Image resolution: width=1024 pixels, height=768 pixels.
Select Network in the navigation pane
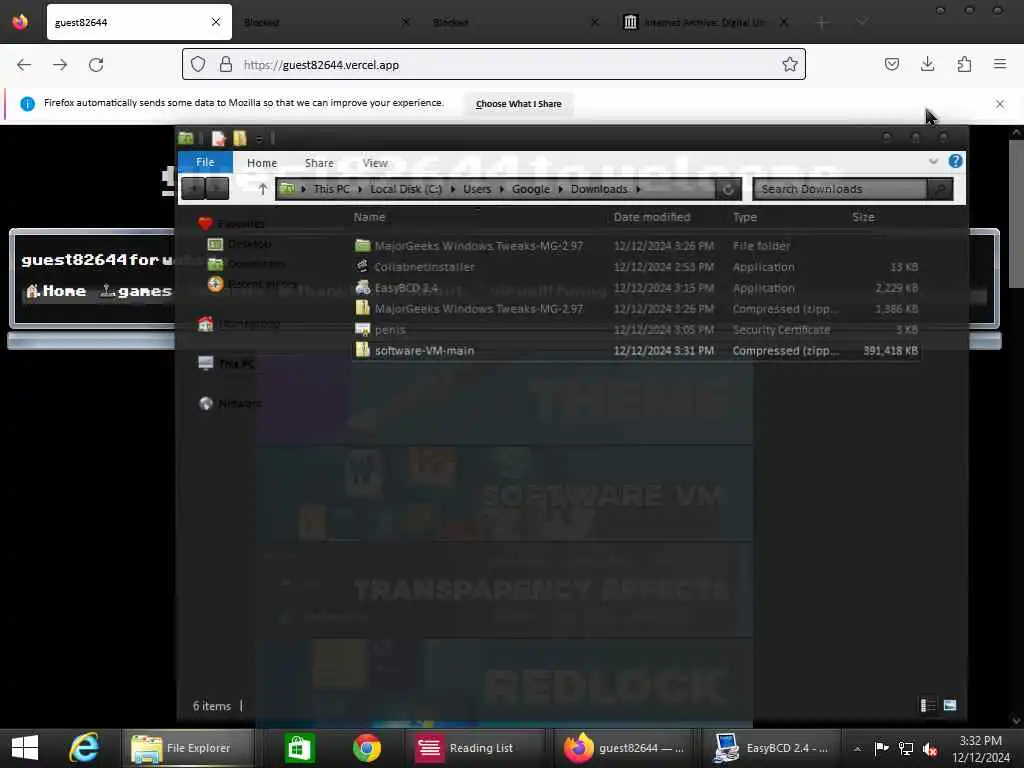(x=231, y=403)
